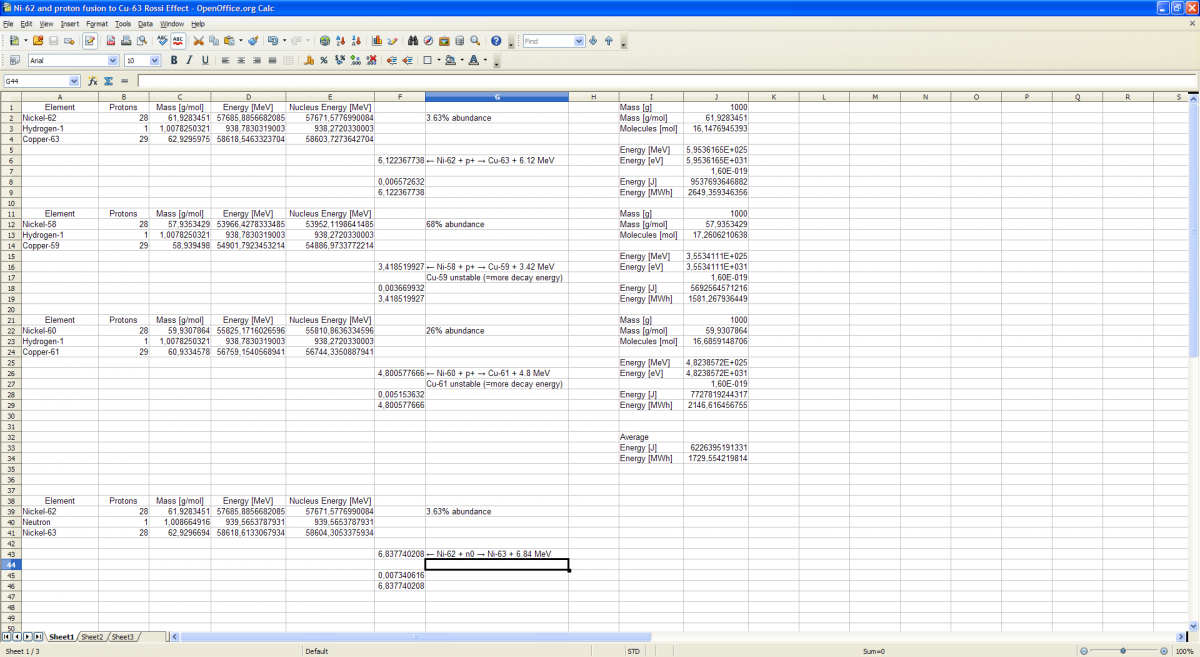
Task: Click the STD selection mode in status bar
Action: [633, 651]
